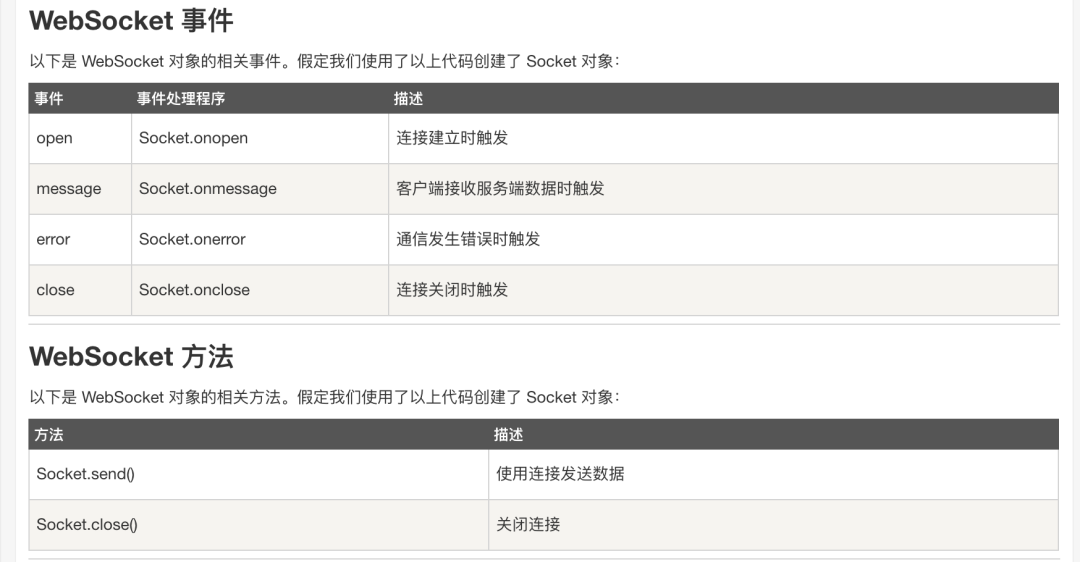Click the Socket.onclose handler cell
The image size is (1080, 562).
click(260, 290)
